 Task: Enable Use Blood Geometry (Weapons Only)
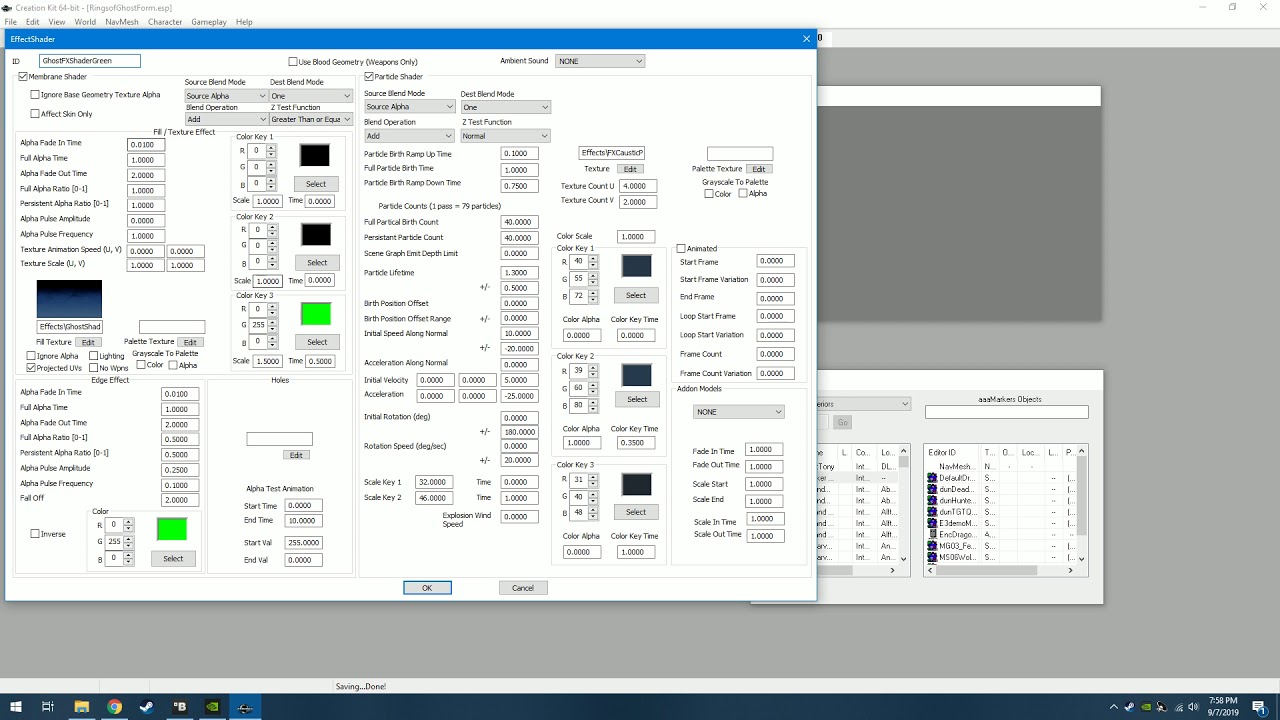click(x=293, y=62)
